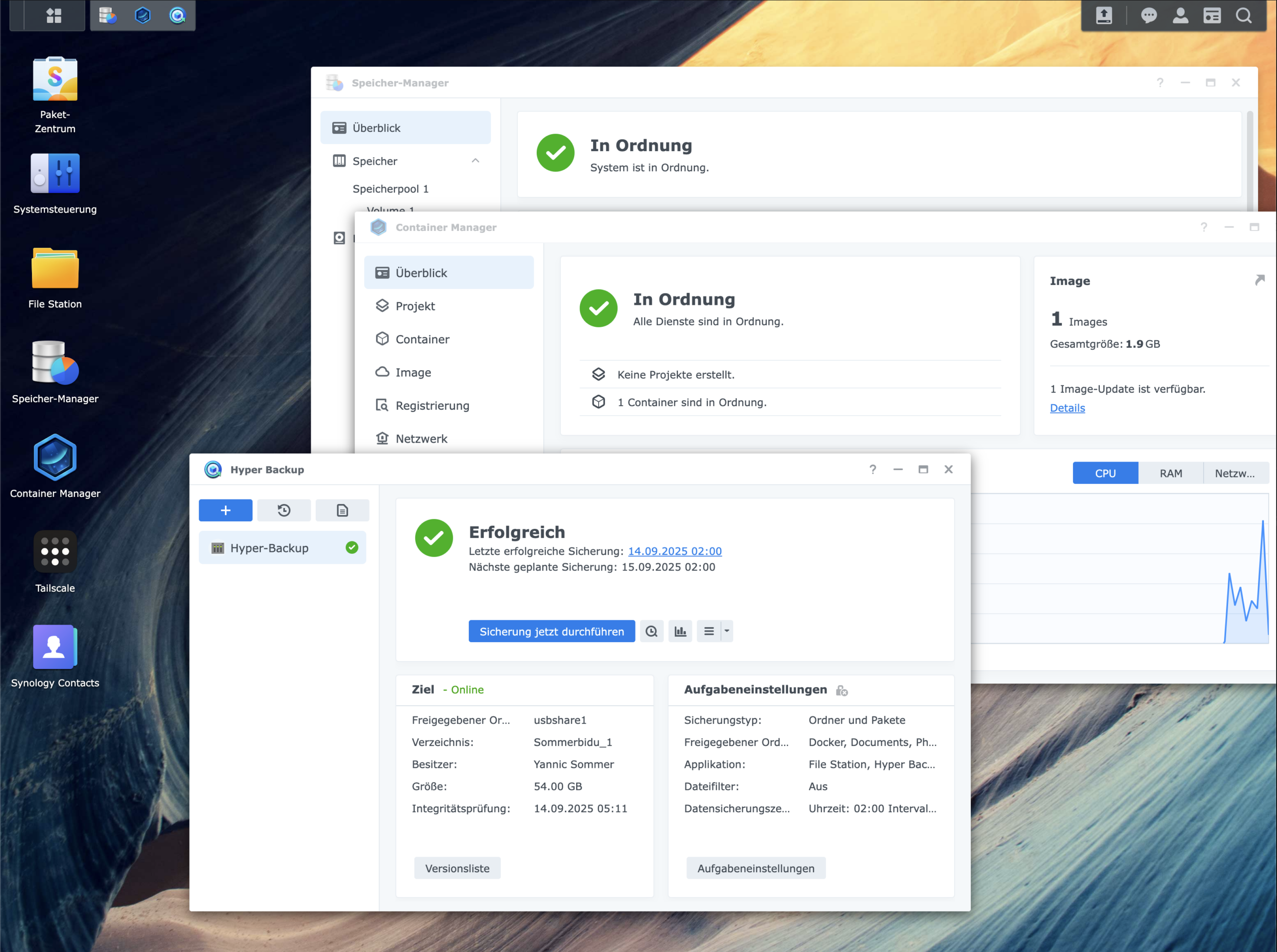Collapse the Speicher section chevron
The width and height of the screenshot is (1277, 952).
click(x=475, y=161)
